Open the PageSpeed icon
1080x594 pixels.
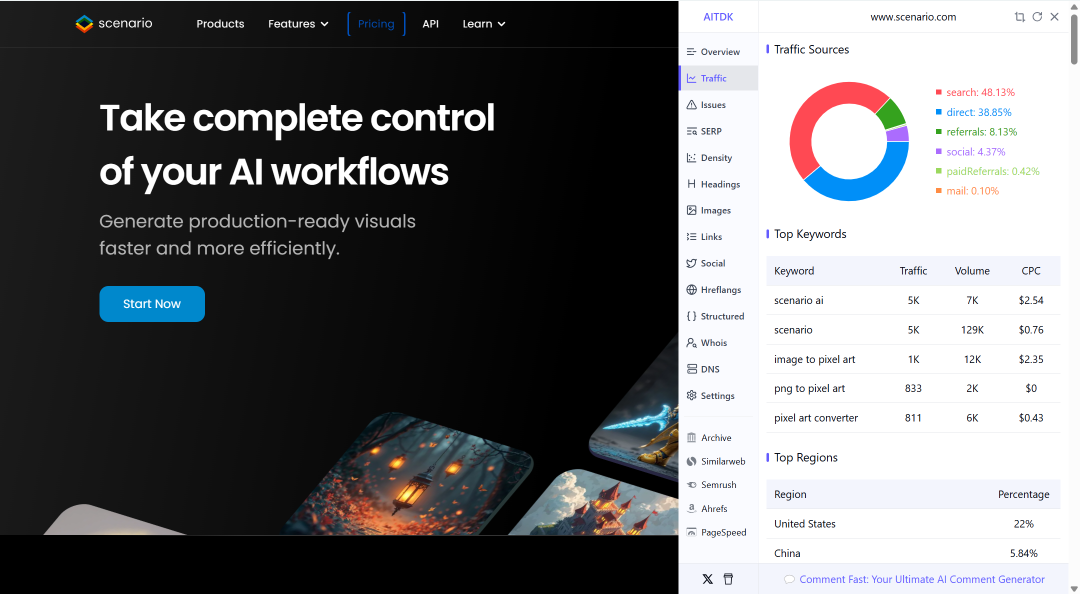pyautogui.click(x=691, y=533)
